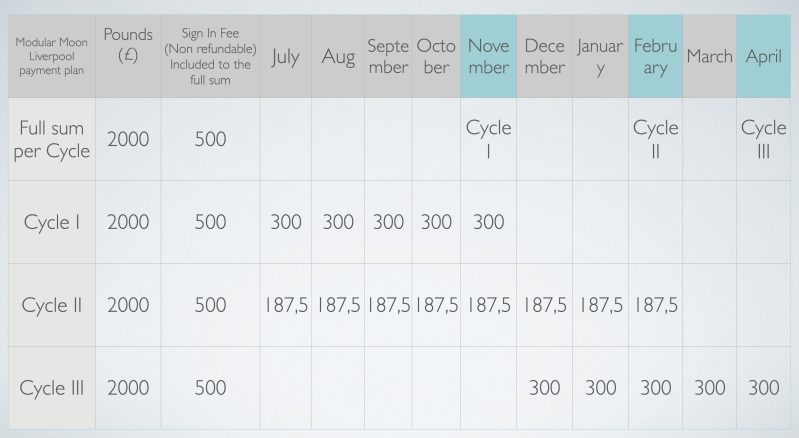799x438 pixels.
Task: Click the December column header
Action: coord(544,57)
